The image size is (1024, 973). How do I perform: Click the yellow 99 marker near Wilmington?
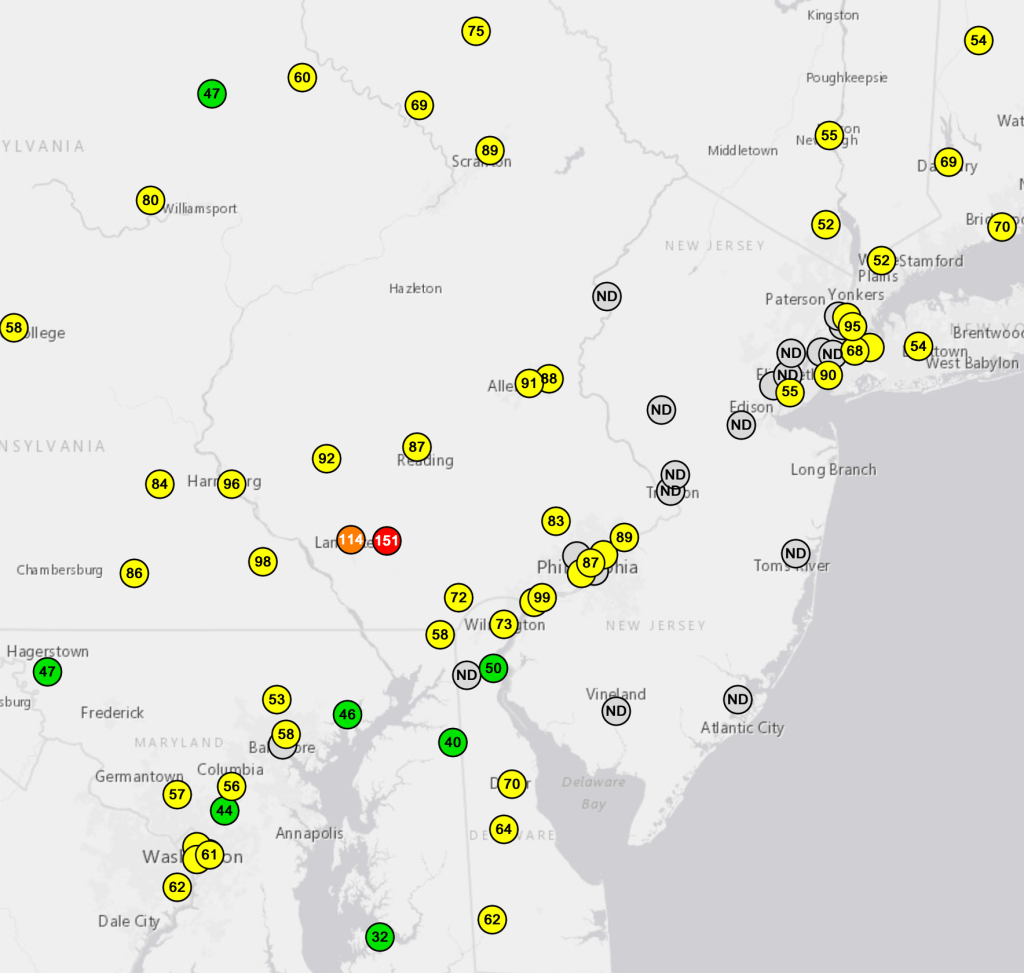pyautogui.click(x=542, y=598)
